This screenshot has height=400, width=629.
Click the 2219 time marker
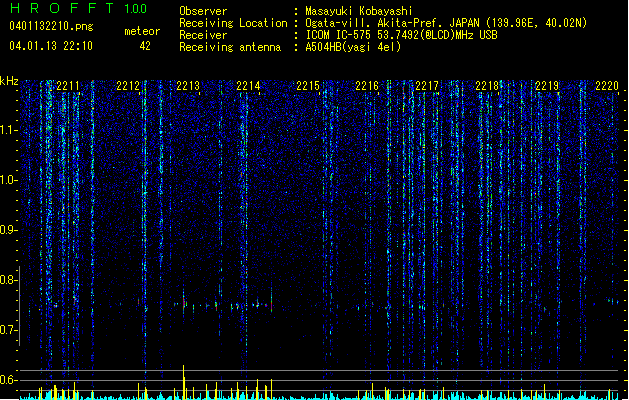point(547,86)
